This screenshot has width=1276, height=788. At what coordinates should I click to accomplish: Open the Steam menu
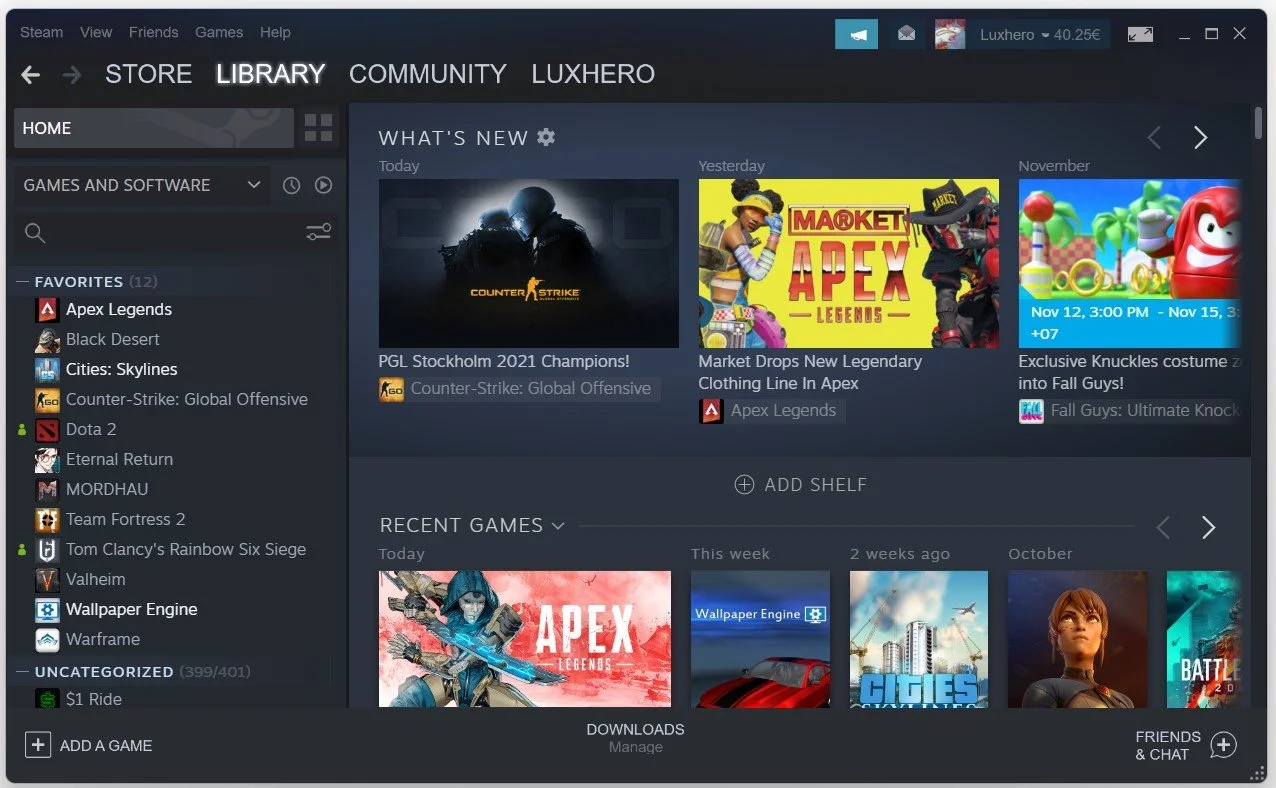(41, 32)
